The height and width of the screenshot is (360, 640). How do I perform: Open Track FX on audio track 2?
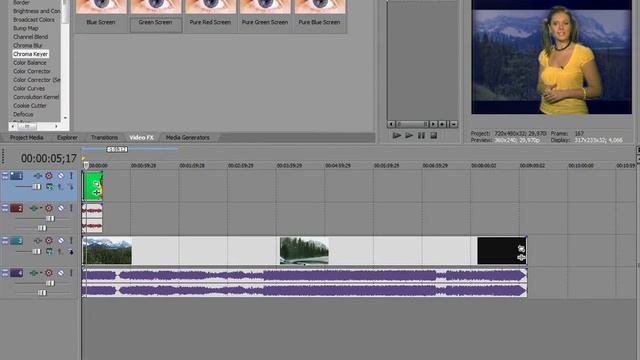click(x=35, y=208)
